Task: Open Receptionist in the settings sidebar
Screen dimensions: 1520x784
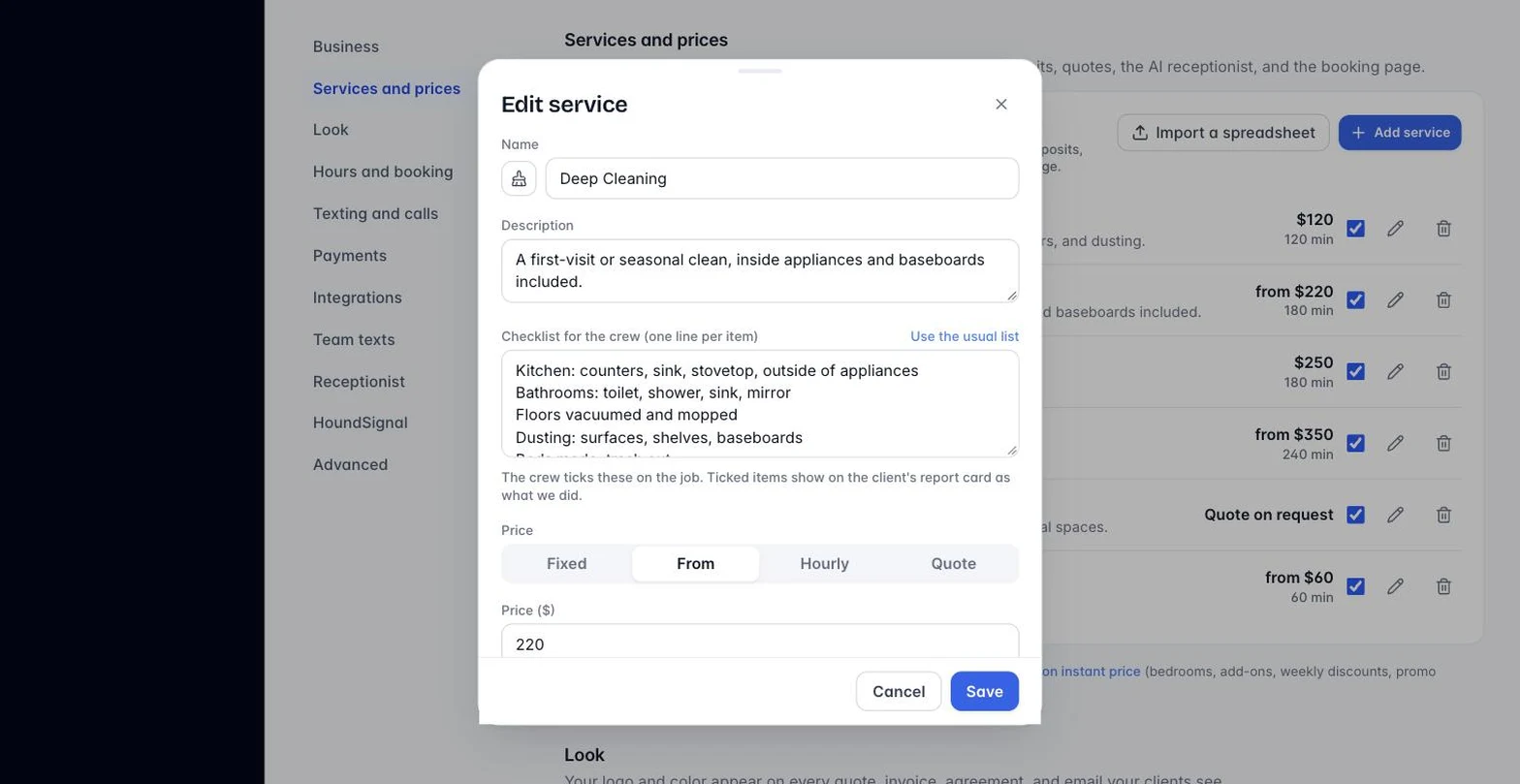Action: 359,382
